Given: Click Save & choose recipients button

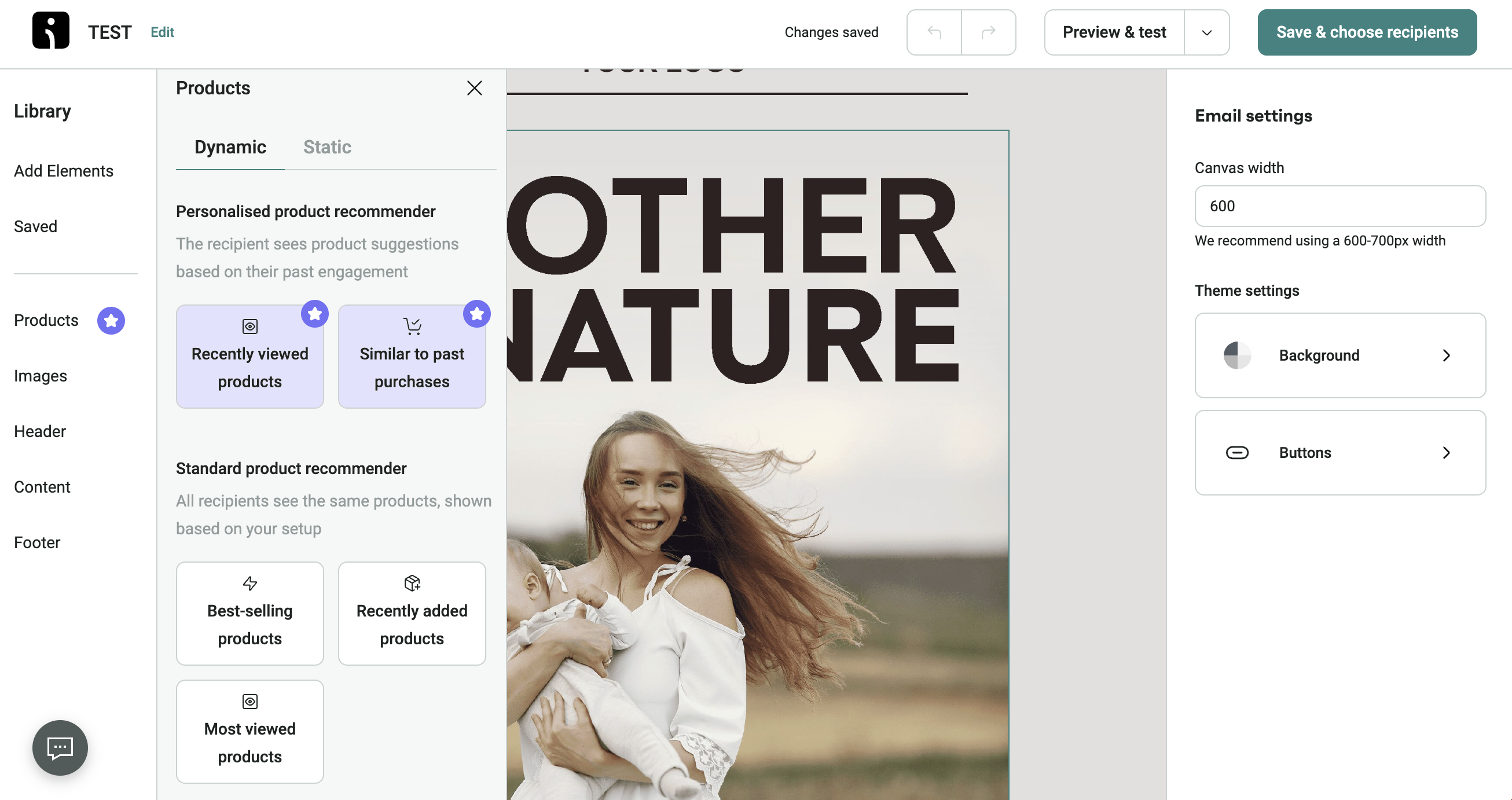Looking at the screenshot, I should [x=1367, y=32].
